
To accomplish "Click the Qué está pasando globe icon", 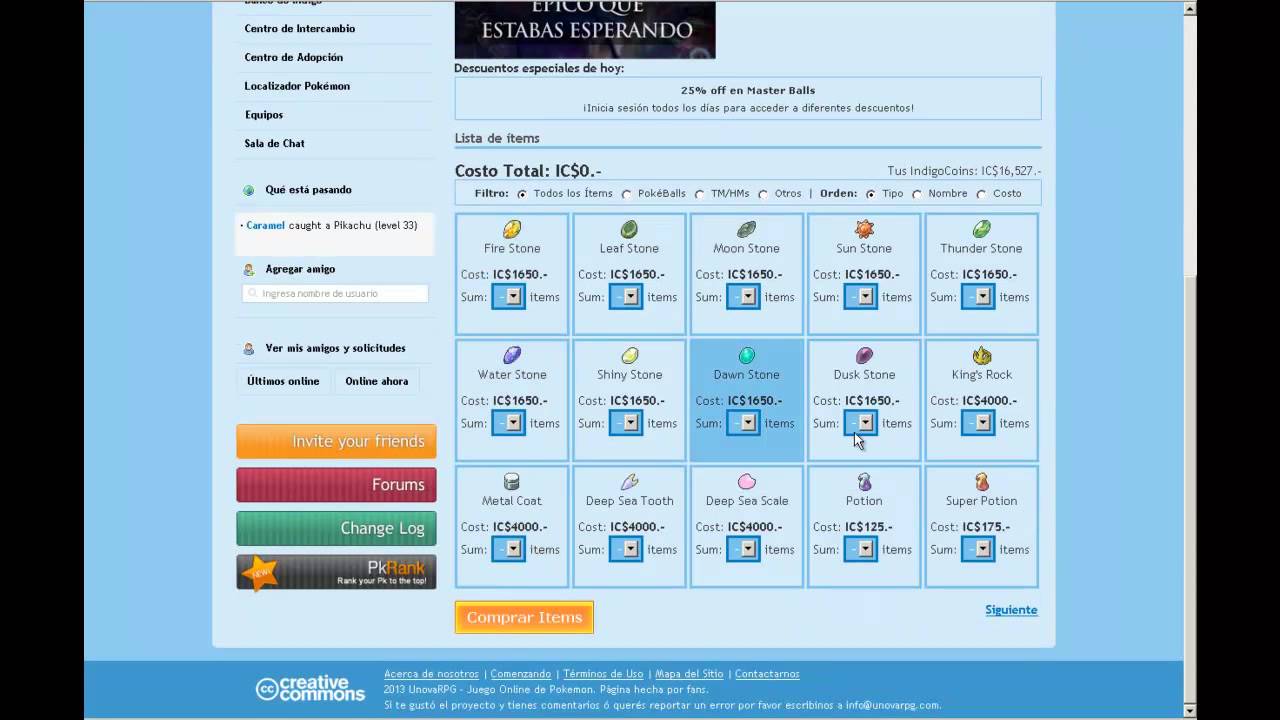I will (x=249, y=190).
